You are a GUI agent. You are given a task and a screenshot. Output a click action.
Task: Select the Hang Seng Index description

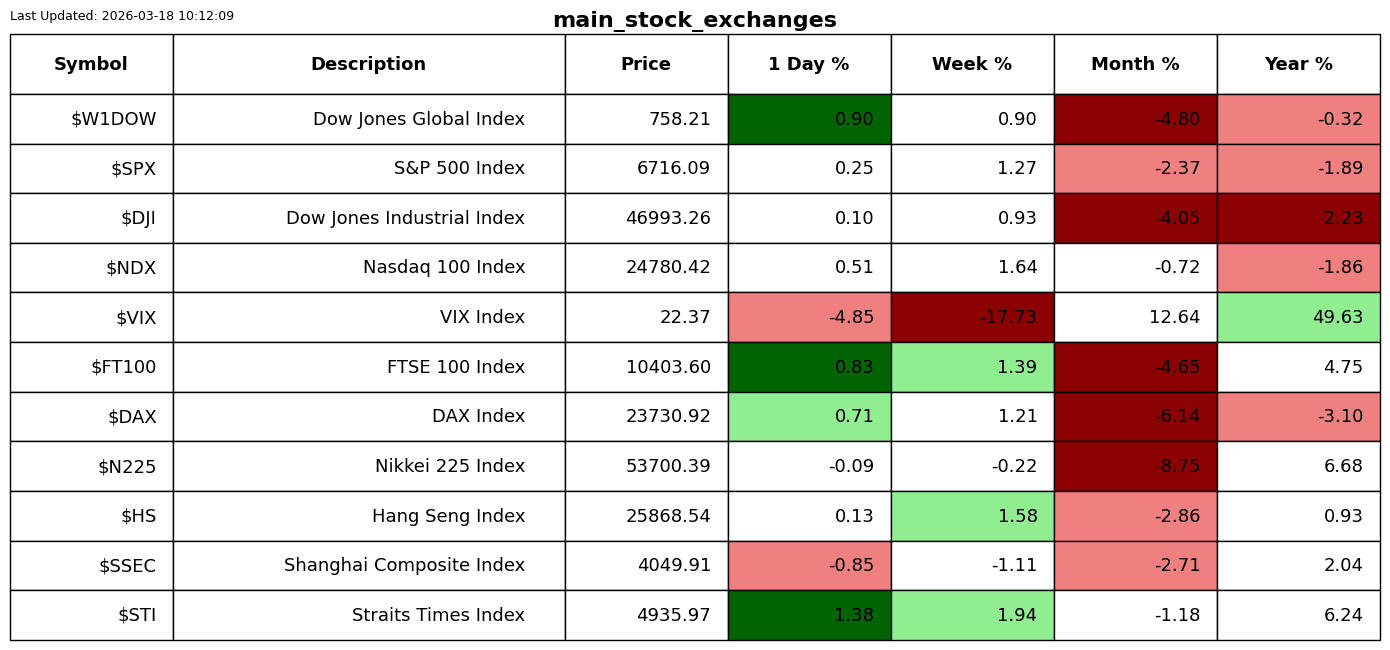(x=448, y=516)
